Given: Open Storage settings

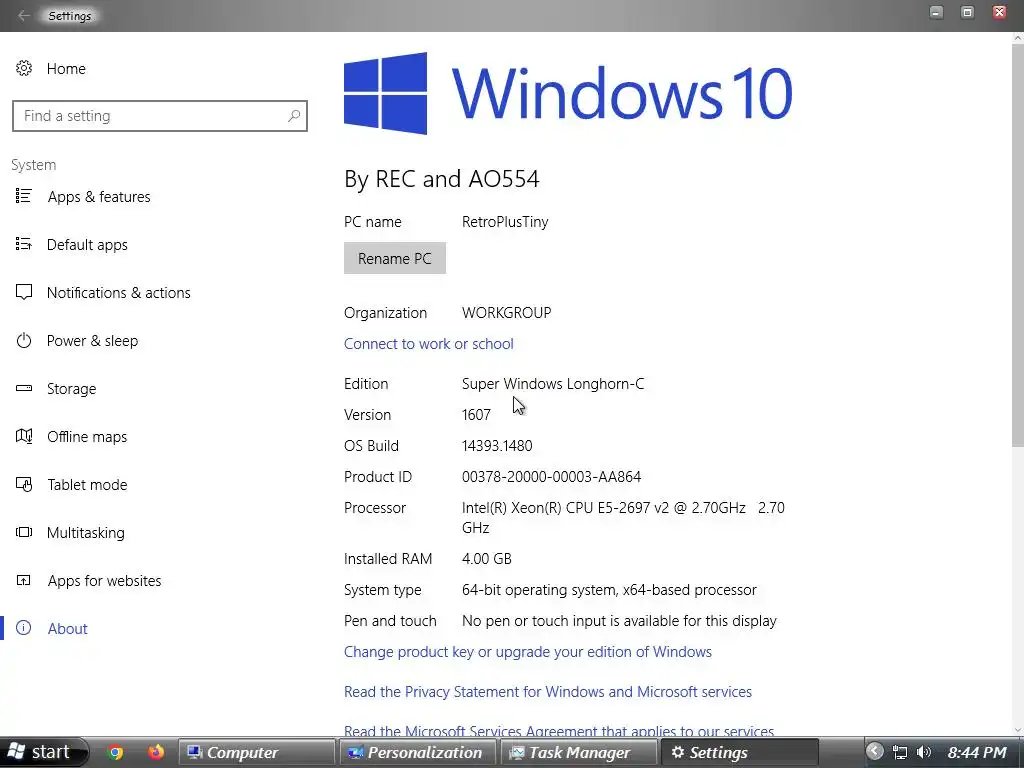Looking at the screenshot, I should [71, 389].
